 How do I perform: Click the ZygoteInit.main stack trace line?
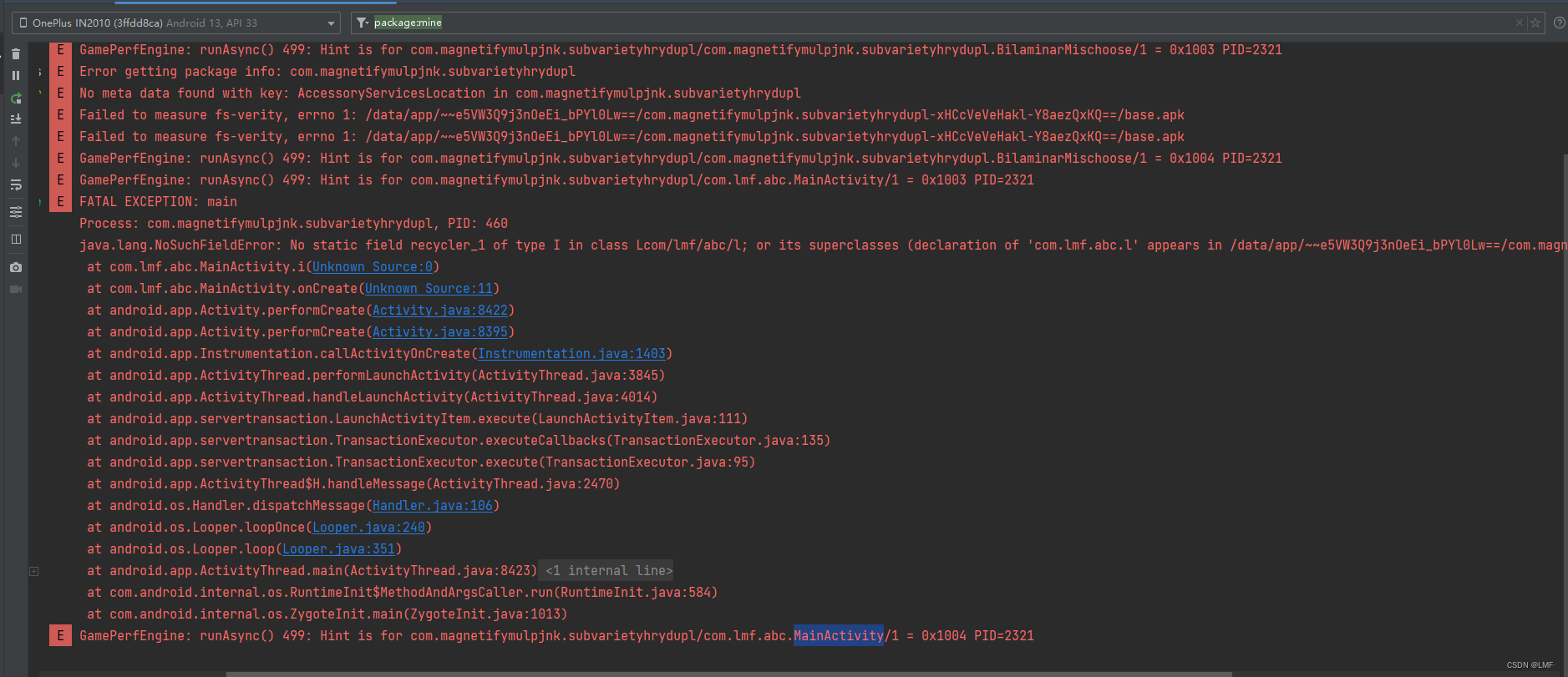coord(327,614)
